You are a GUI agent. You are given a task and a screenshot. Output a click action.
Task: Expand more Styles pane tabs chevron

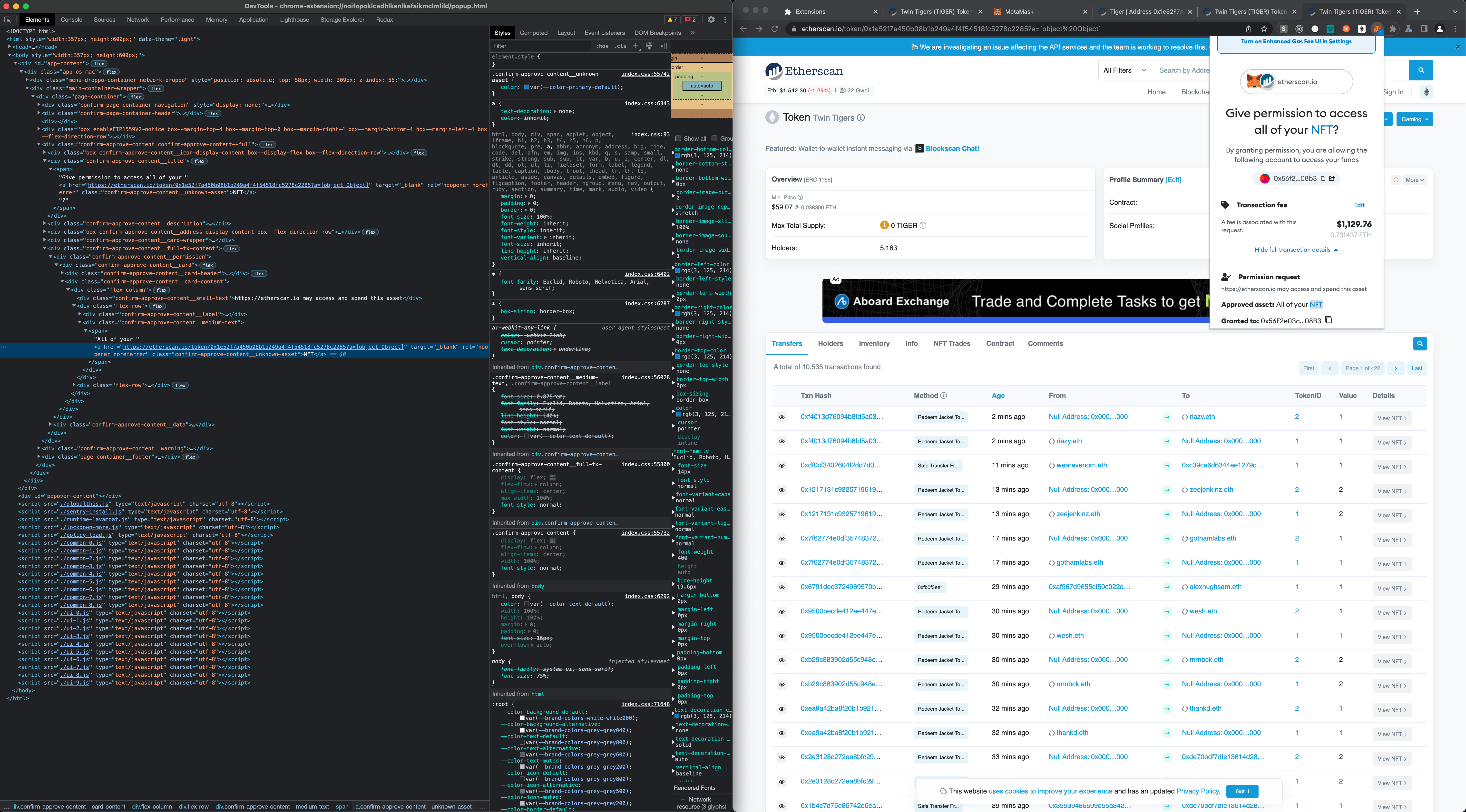click(x=692, y=33)
